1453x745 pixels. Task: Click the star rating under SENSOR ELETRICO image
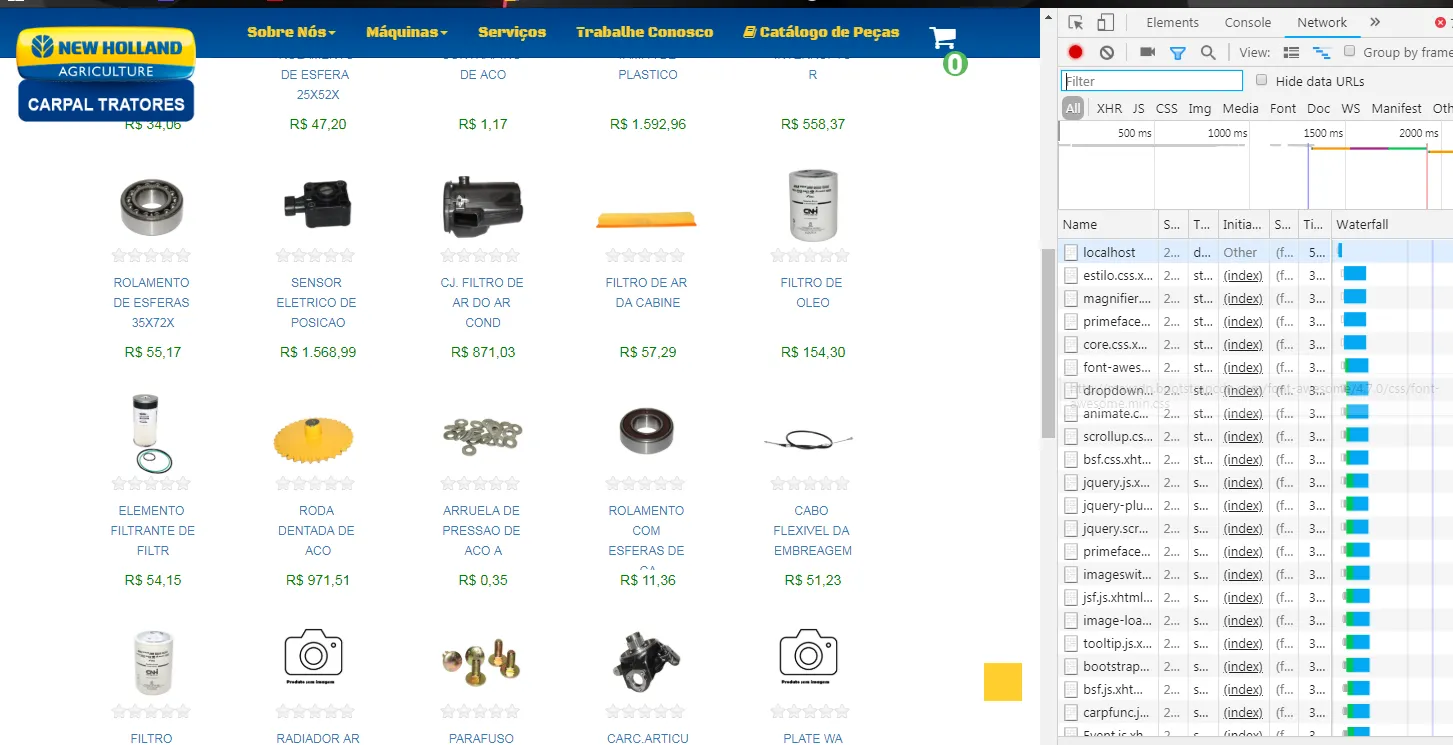pyautogui.click(x=316, y=256)
